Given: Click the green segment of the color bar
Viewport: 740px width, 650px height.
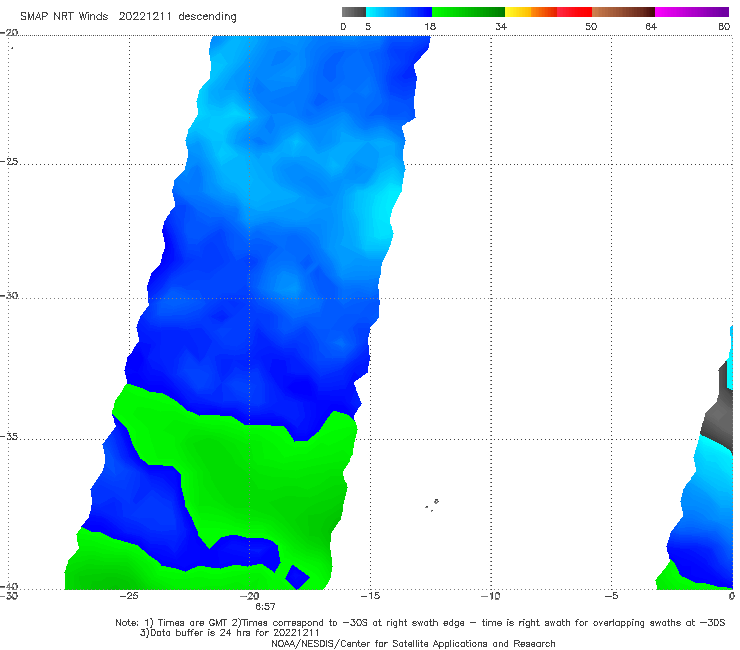Looking at the screenshot, I should pyautogui.click(x=468, y=12).
